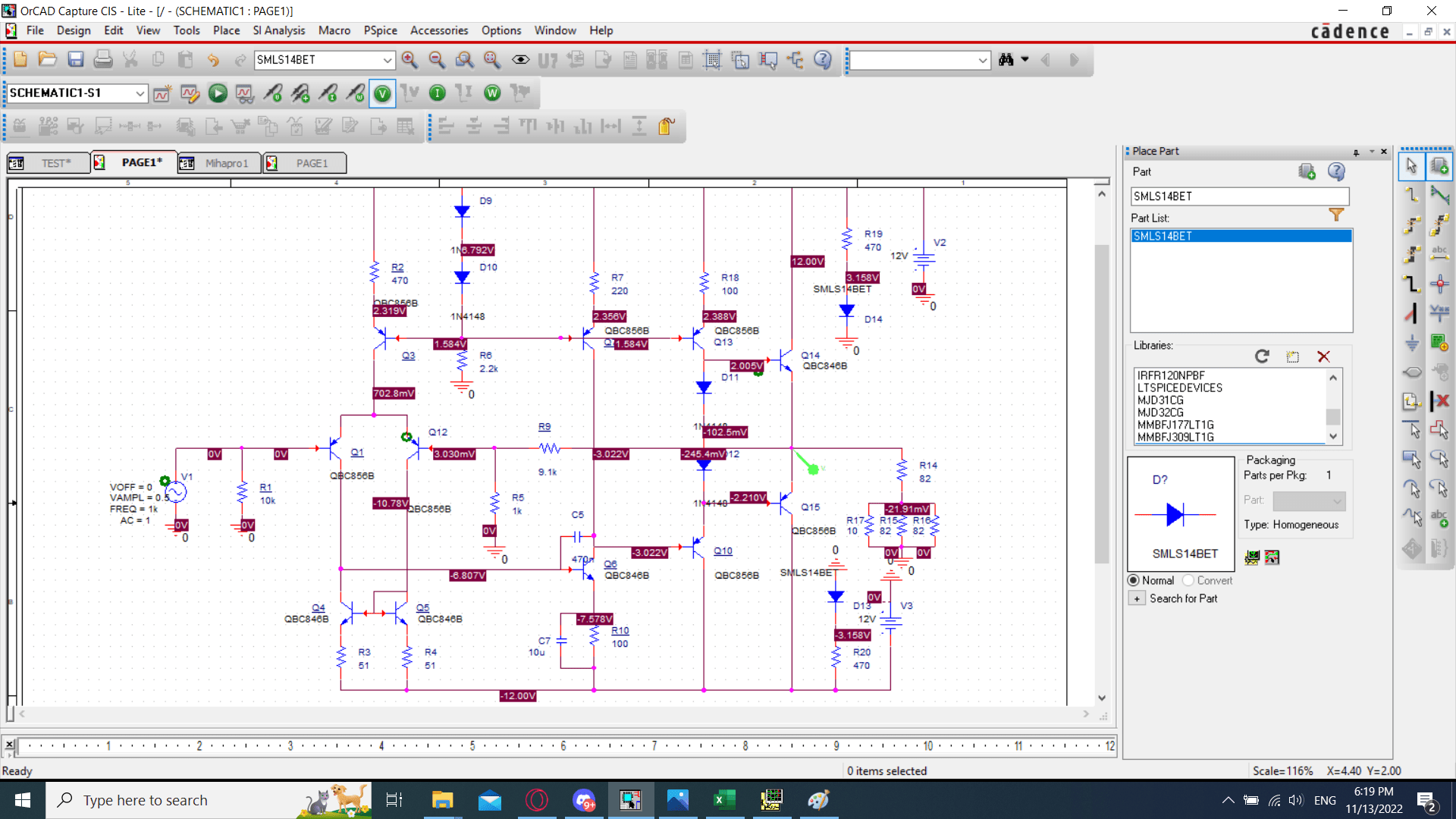1456x819 pixels.
Task: Open Excel from the taskbar
Action: click(x=724, y=800)
